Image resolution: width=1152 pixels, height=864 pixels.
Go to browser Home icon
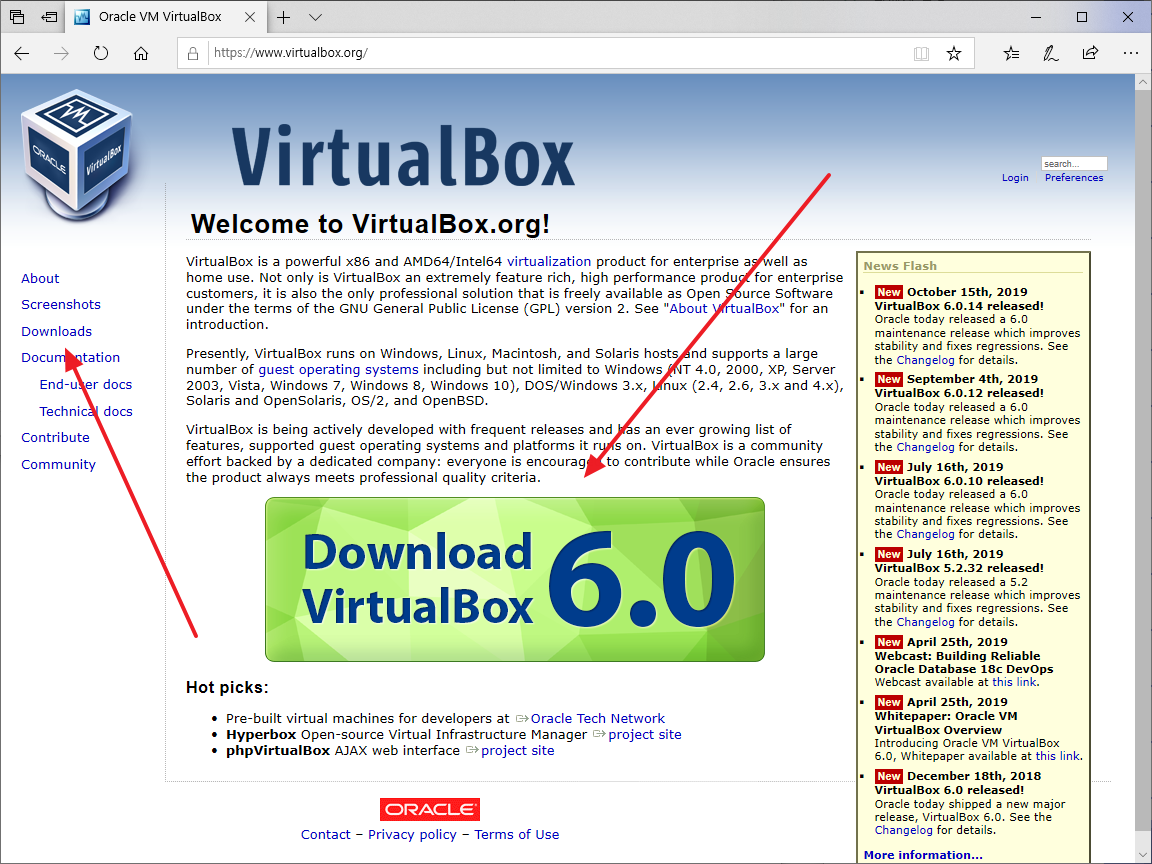point(141,53)
